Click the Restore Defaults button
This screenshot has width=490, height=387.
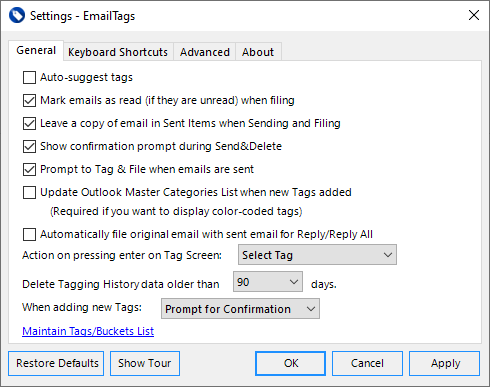tap(56, 363)
